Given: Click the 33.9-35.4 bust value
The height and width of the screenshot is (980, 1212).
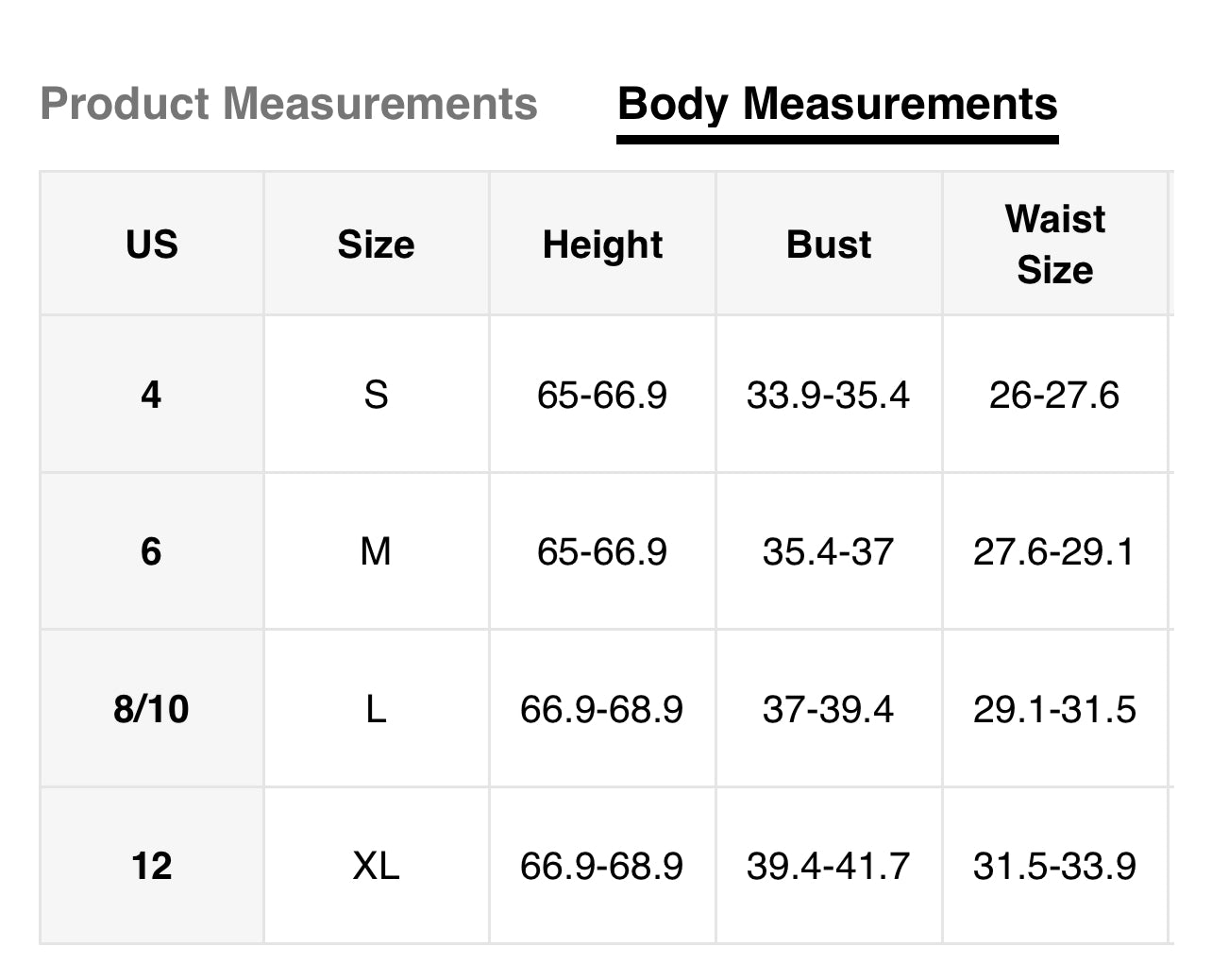Looking at the screenshot, I should (828, 394).
